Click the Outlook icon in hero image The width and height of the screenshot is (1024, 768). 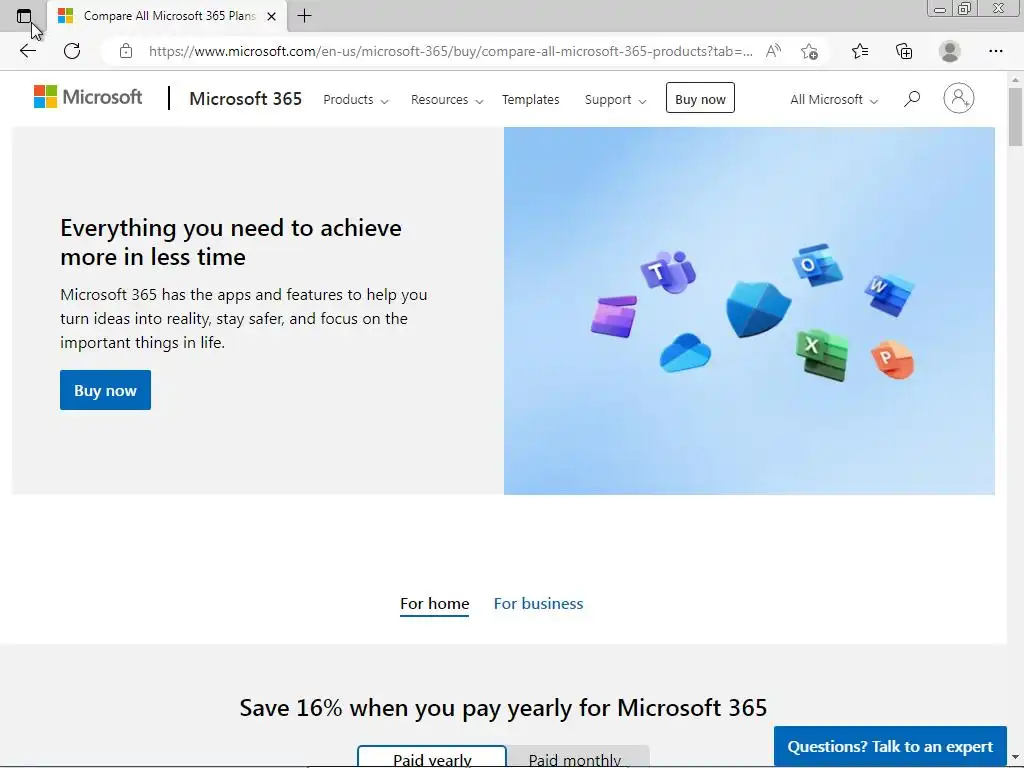pyautogui.click(x=817, y=264)
